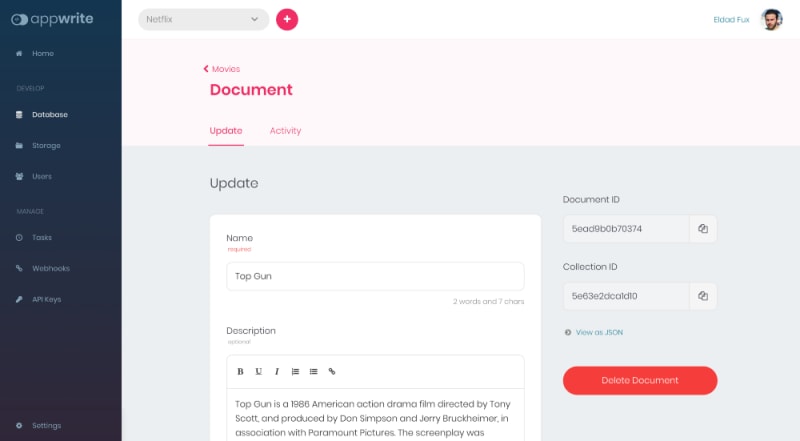Click the pink plus add button
This screenshot has width=800, height=441.
(287, 19)
